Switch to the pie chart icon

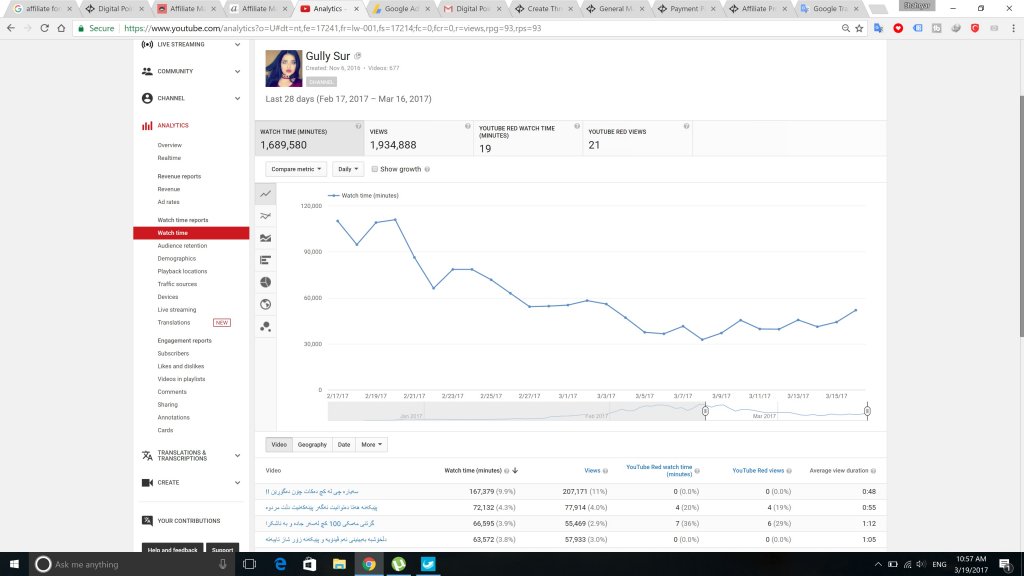pos(266,282)
